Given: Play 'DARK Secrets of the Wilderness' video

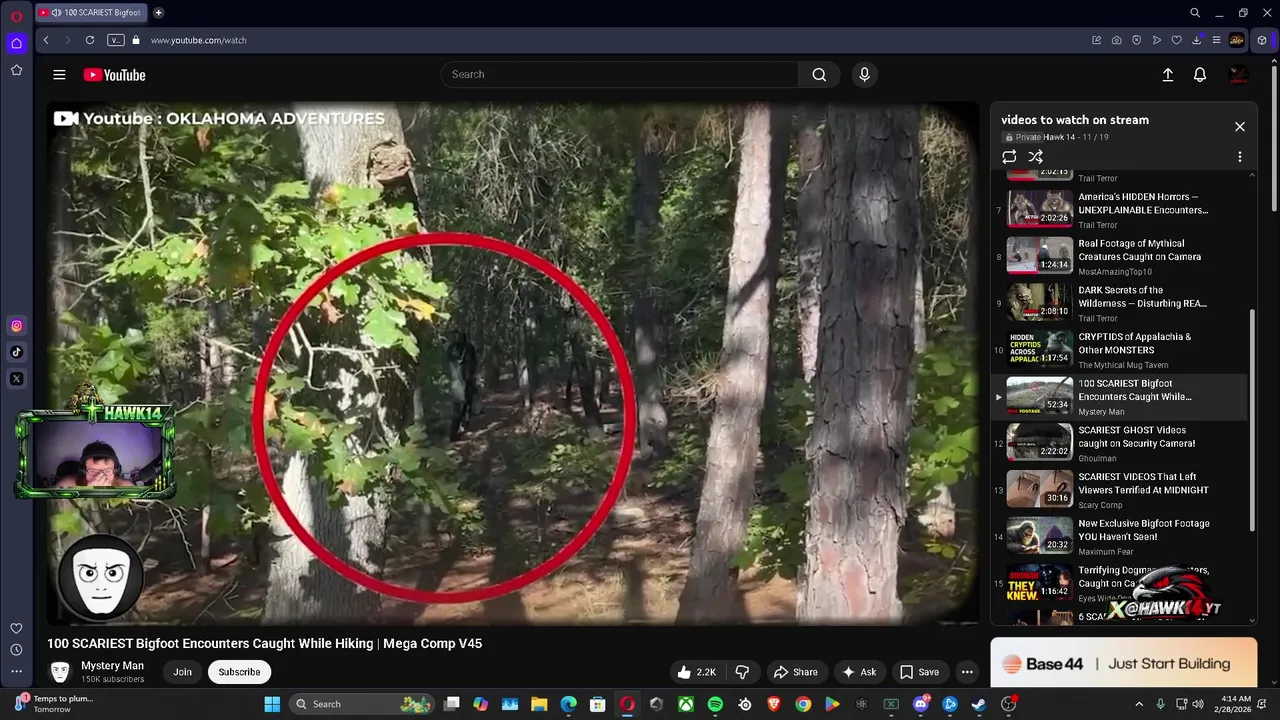Looking at the screenshot, I should (1120, 303).
